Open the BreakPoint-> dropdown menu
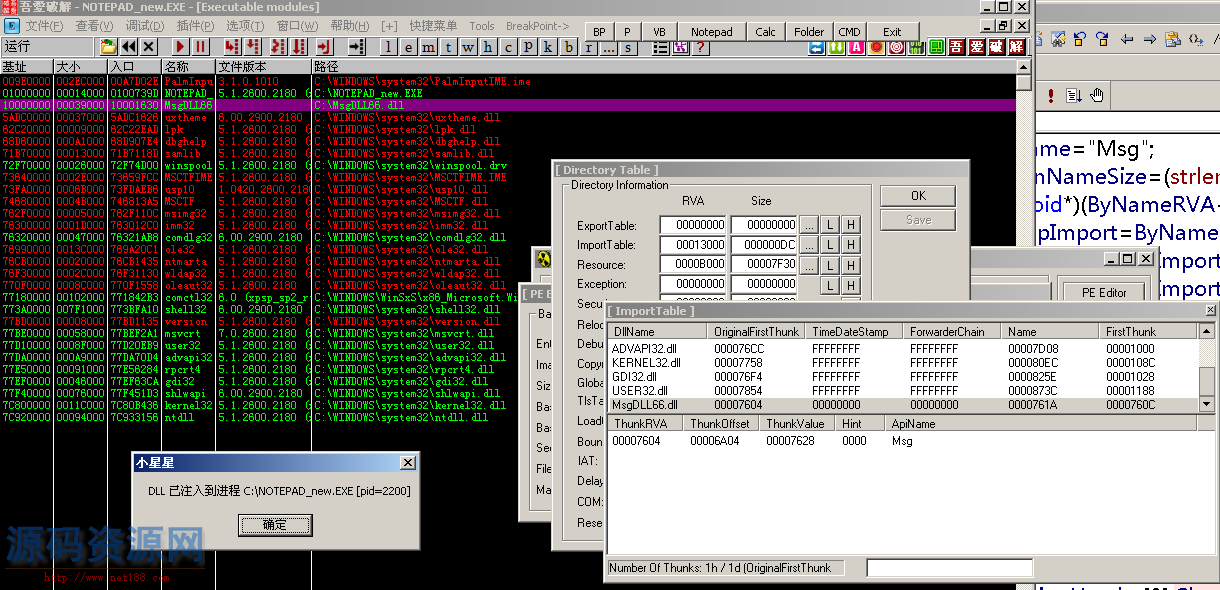This screenshot has height=590, width=1220. 537,26
